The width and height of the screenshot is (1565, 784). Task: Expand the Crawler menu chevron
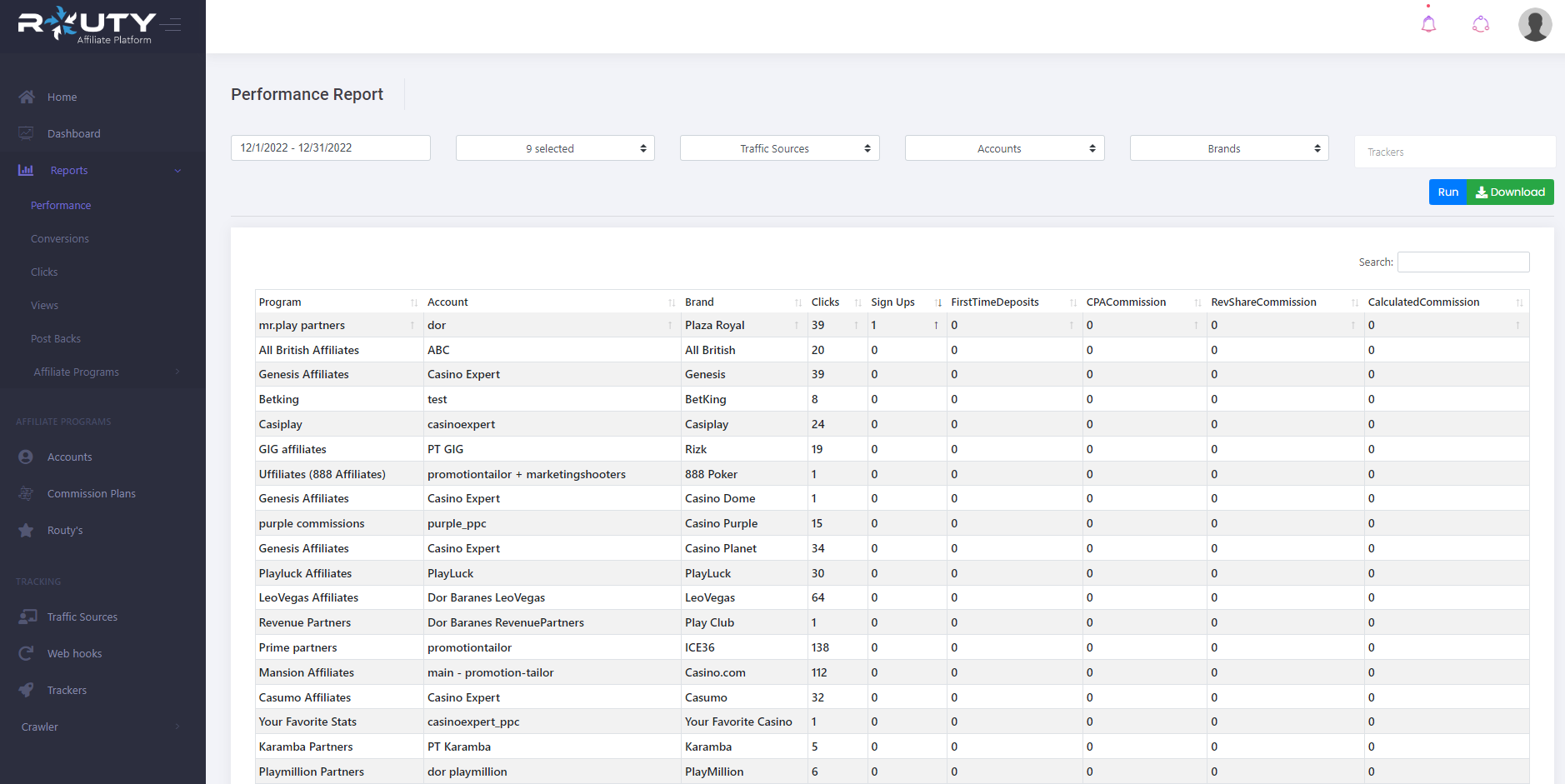click(177, 727)
